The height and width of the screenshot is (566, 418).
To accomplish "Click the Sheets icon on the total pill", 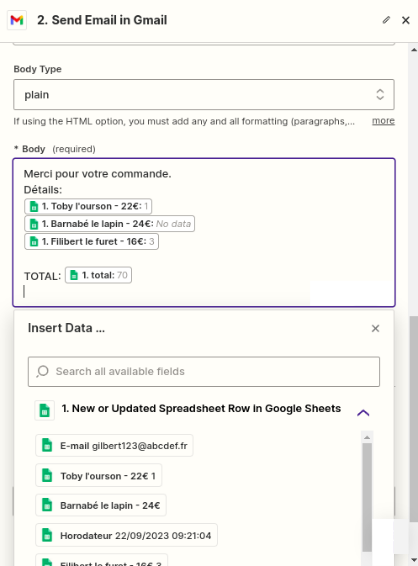I will tap(74, 275).
